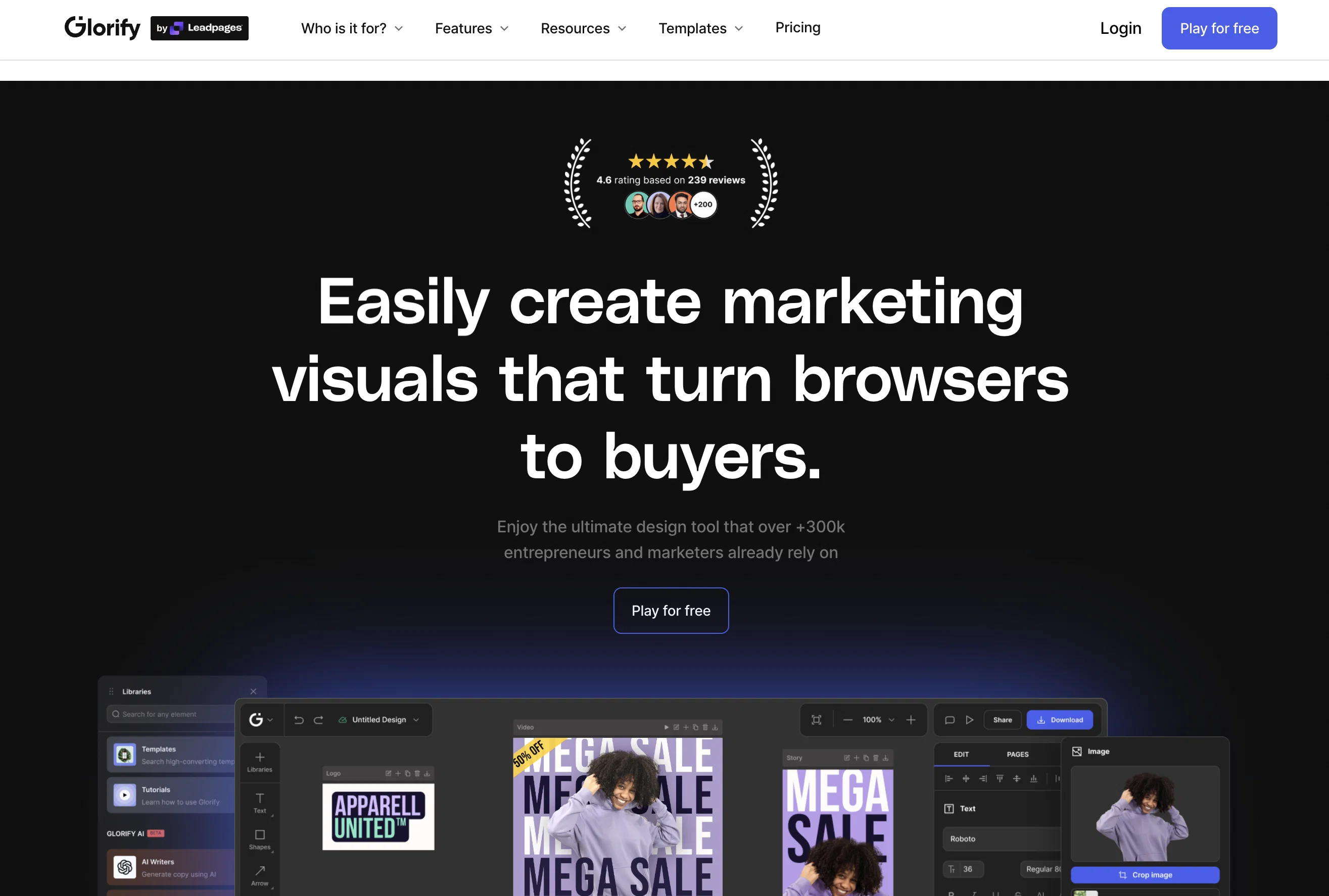The image size is (1329, 896).
Task: Click the align horizontal center icon
Action: pyautogui.click(x=966, y=778)
